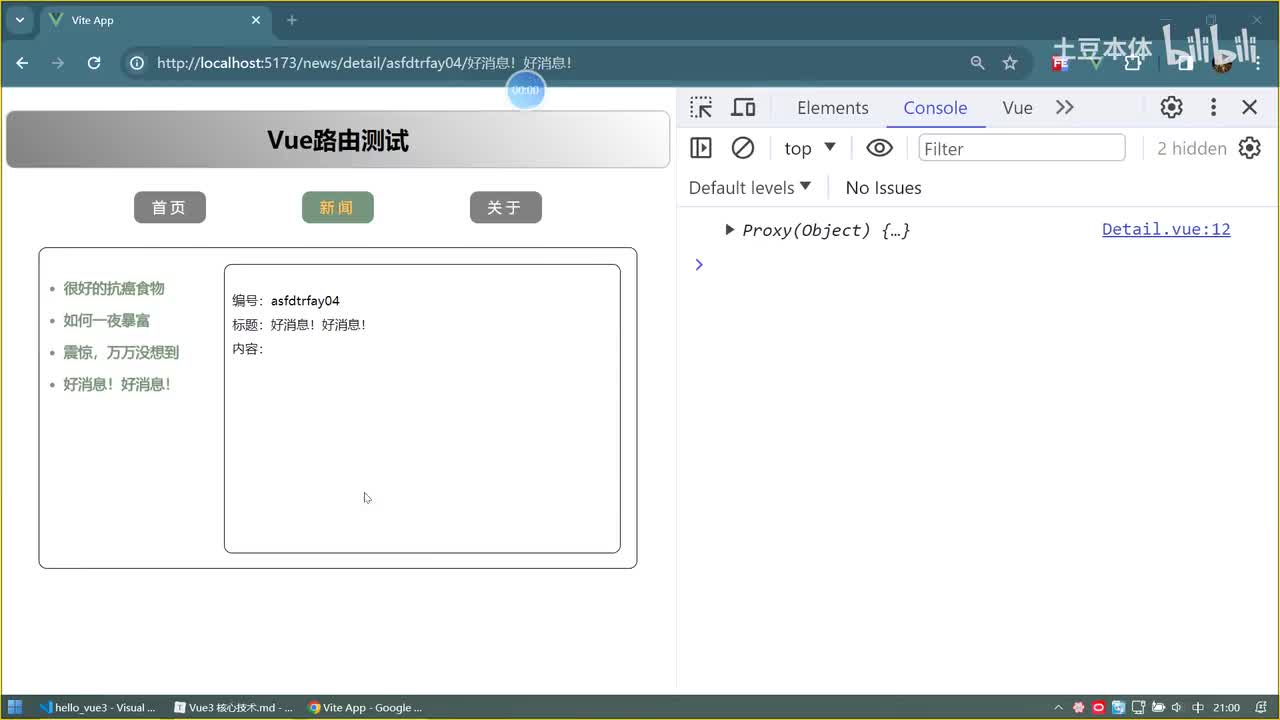The height and width of the screenshot is (720, 1280).
Task: Open the Detail.vue:12 source link
Action: coord(1166,230)
